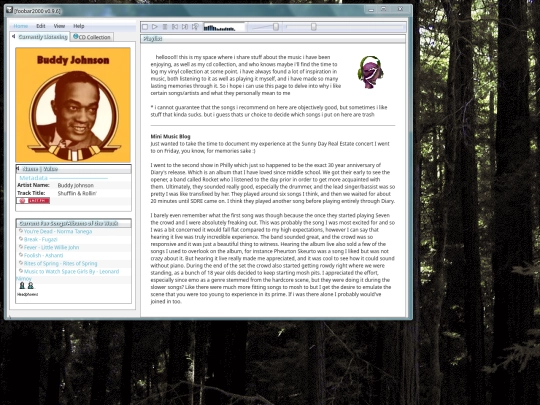Click icon beside Music to Watch Space Girls
Viewport: 540px width, 405px height.
tap(21, 271)
